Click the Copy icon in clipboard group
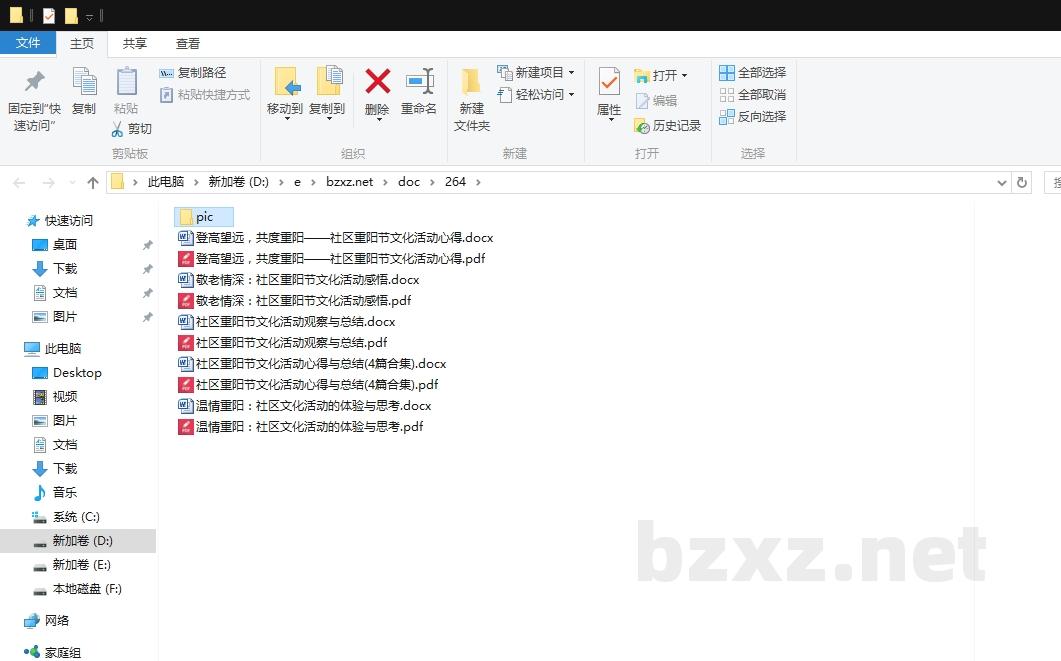This screenshot has height=661, width=1061. point(84,82)
